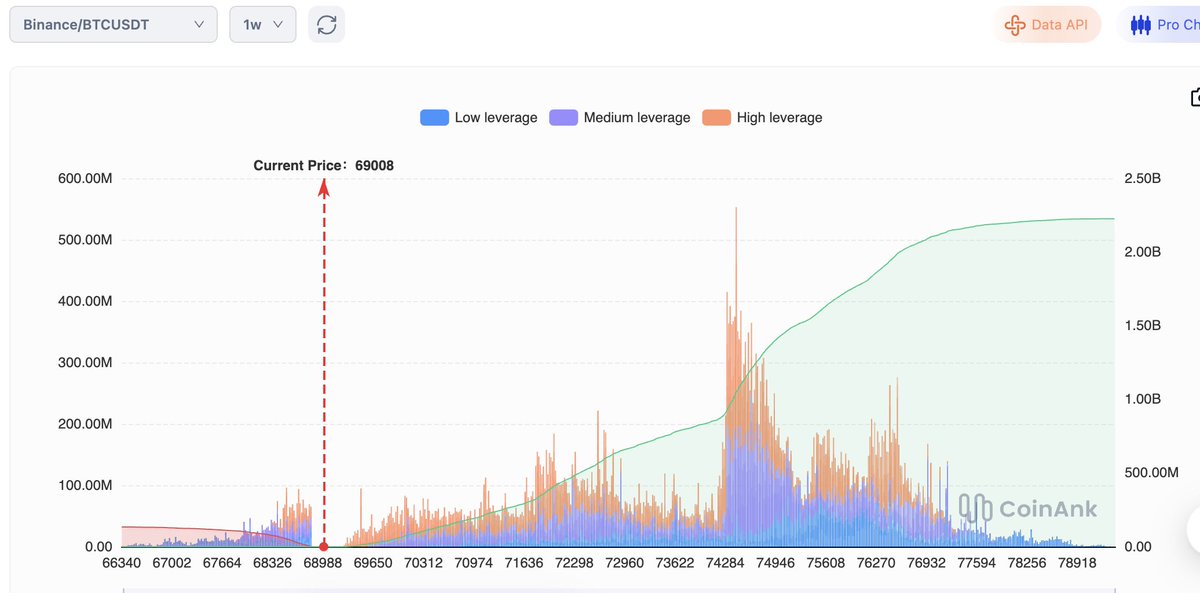Viewport: 1200px width, 593px height.
Task: Click the Data API network icon
Action: tap(1014, 25)
